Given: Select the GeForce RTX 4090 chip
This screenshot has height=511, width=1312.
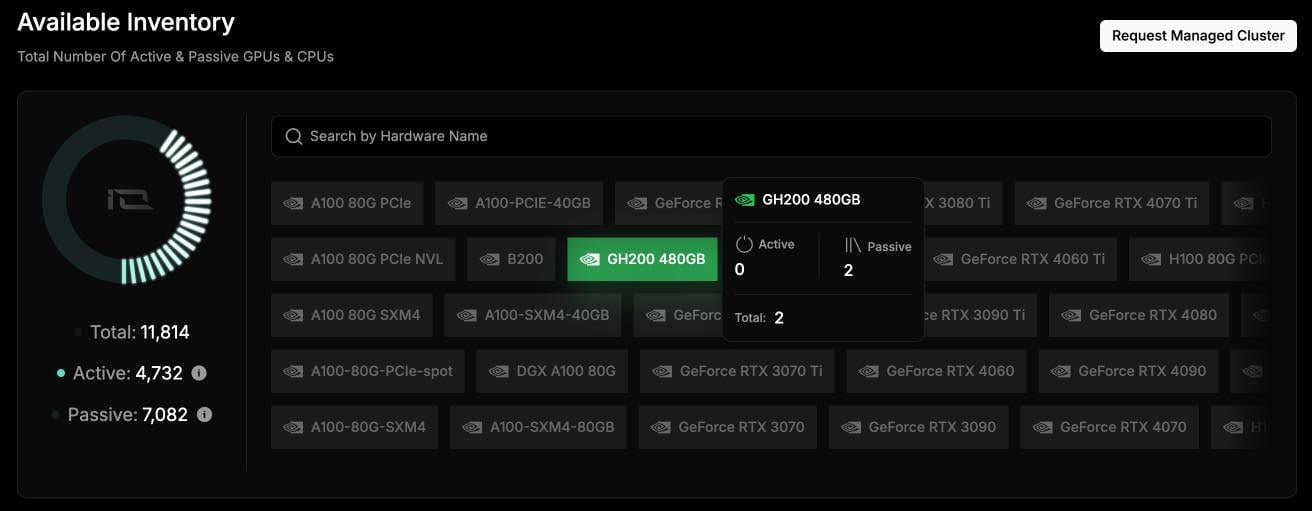Looking at the screenshot, I should tap(1128, 371).
